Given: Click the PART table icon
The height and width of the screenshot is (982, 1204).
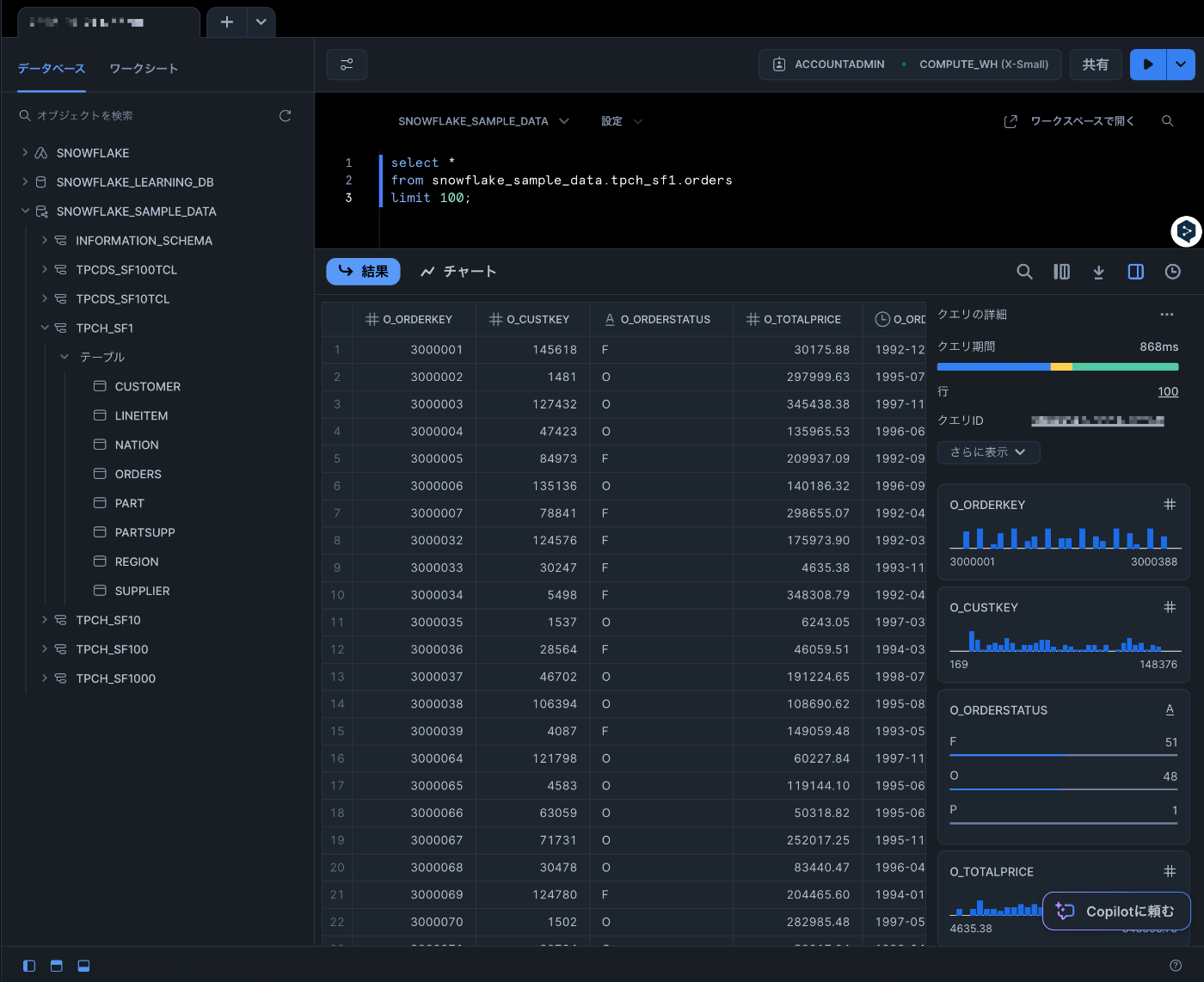Looking at the screenshot, I should coord(100,503).
